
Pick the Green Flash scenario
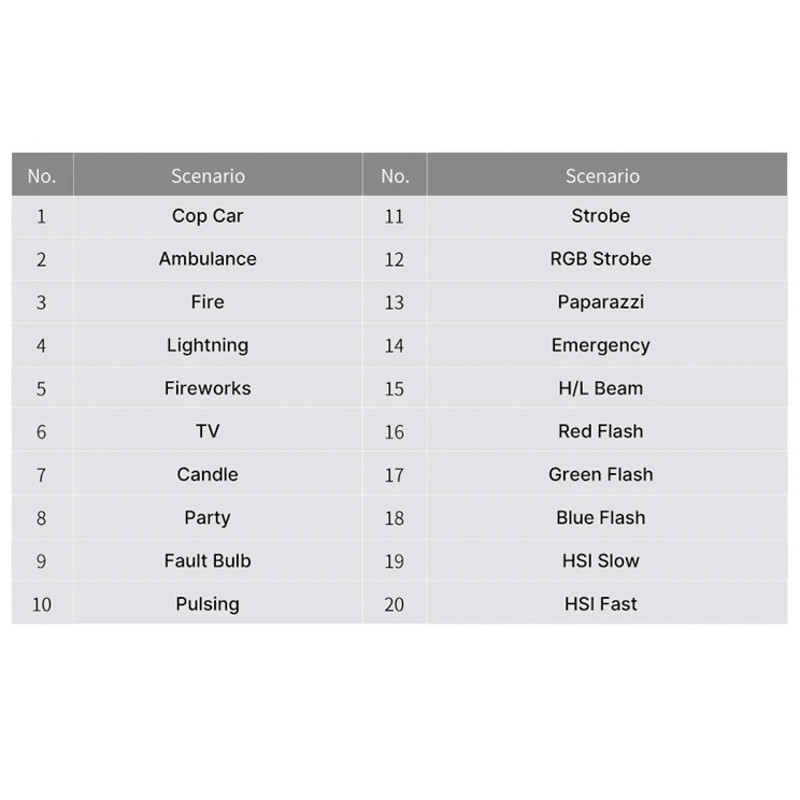click(600, 474)
